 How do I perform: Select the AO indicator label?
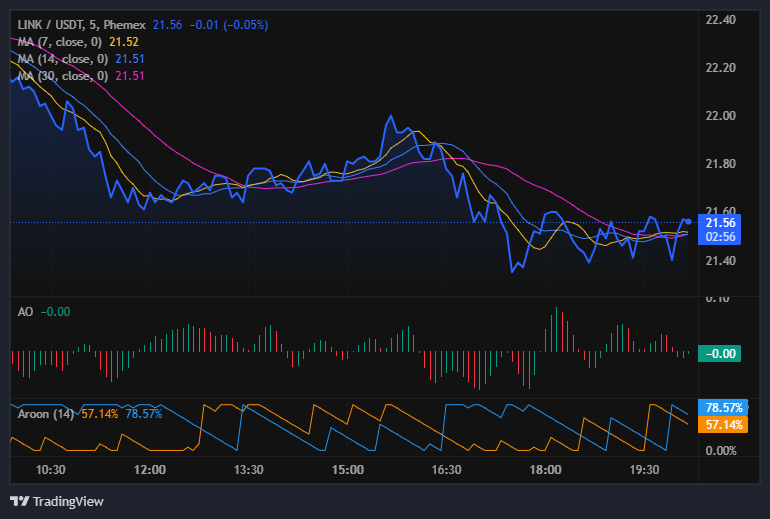(x=26, y=312)
